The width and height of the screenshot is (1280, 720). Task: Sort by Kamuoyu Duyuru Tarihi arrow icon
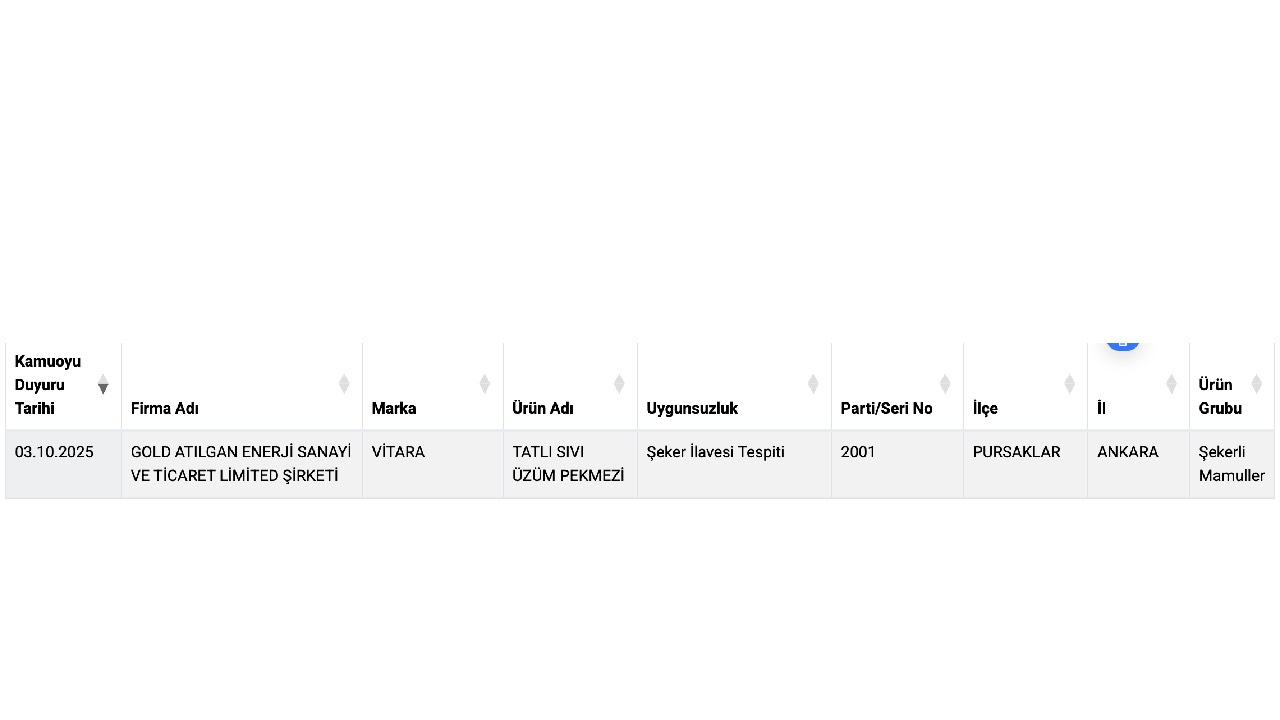pos(103,384)
